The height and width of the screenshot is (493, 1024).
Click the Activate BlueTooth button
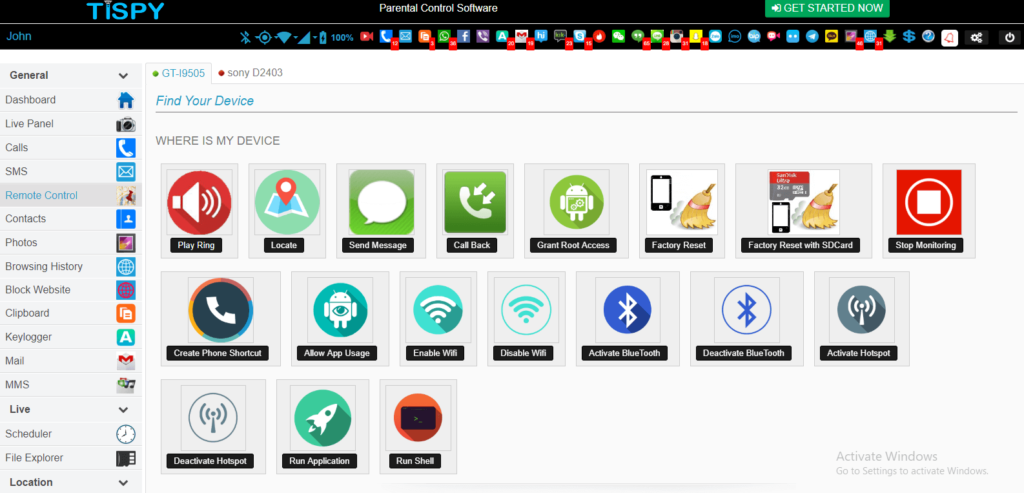(624, 353)
